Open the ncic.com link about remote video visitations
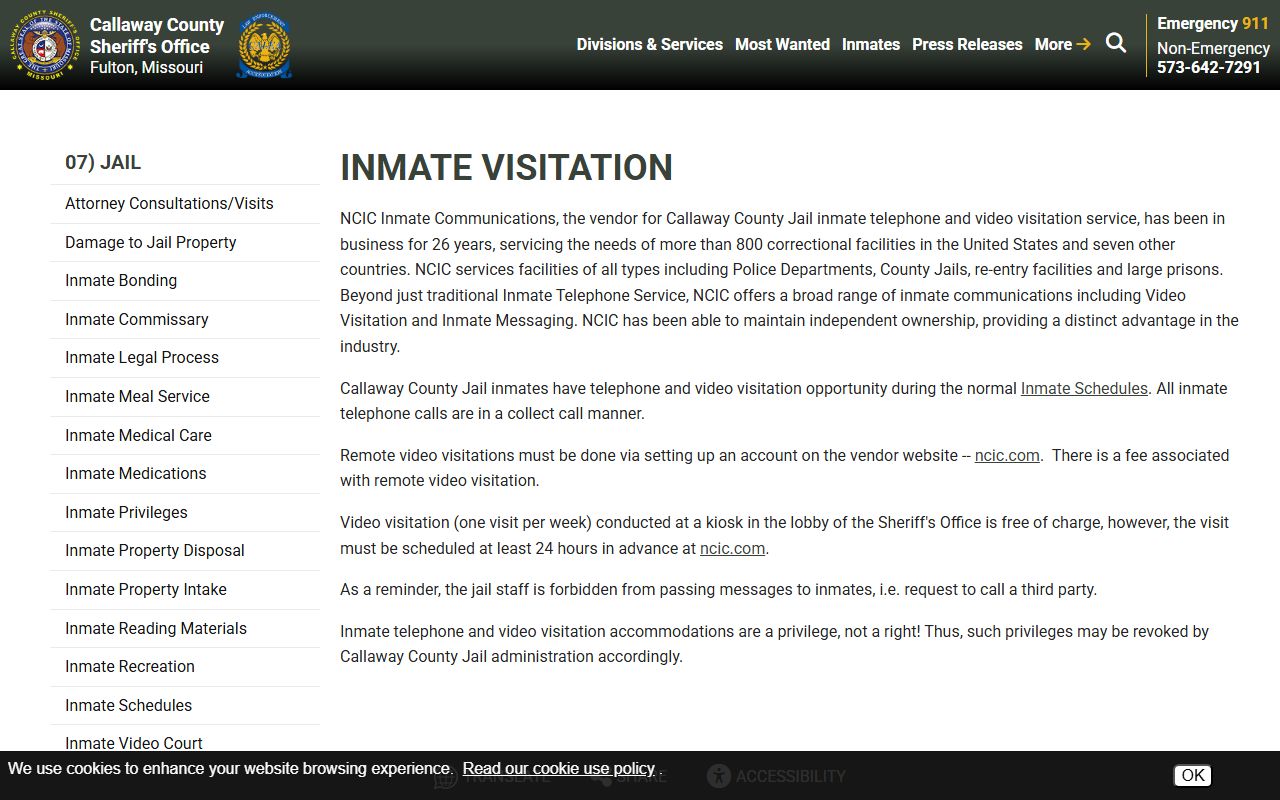This screenshot has height=800, width=1280. [x=1007, y=455]
